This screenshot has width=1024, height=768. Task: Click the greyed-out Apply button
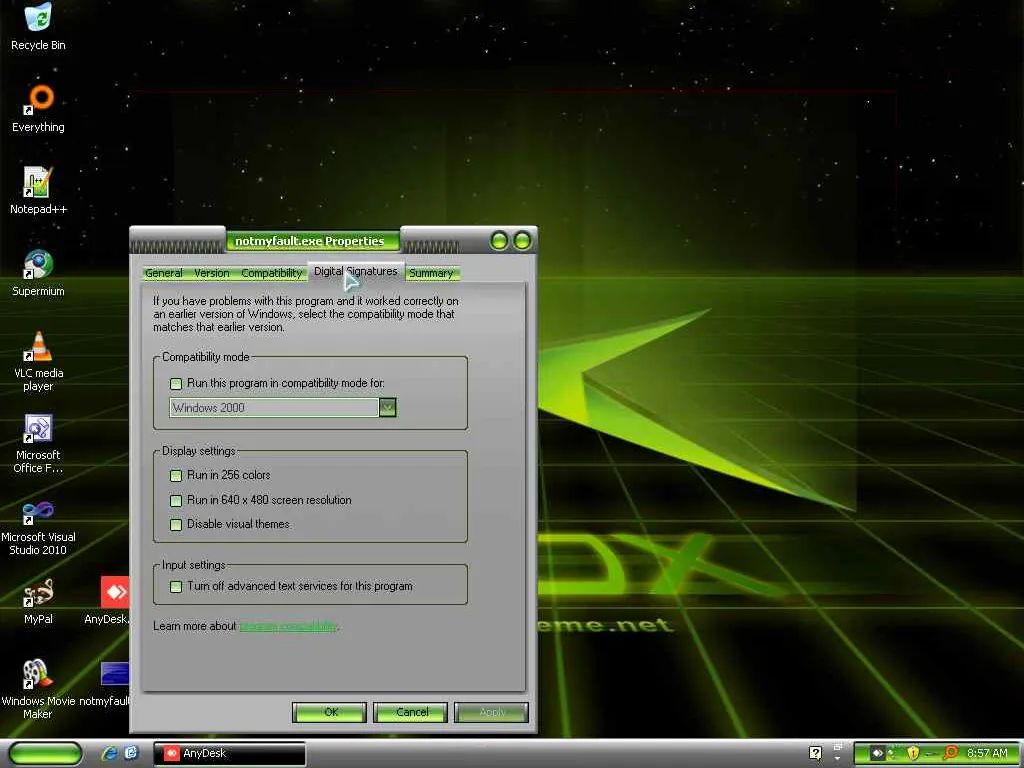492,712
